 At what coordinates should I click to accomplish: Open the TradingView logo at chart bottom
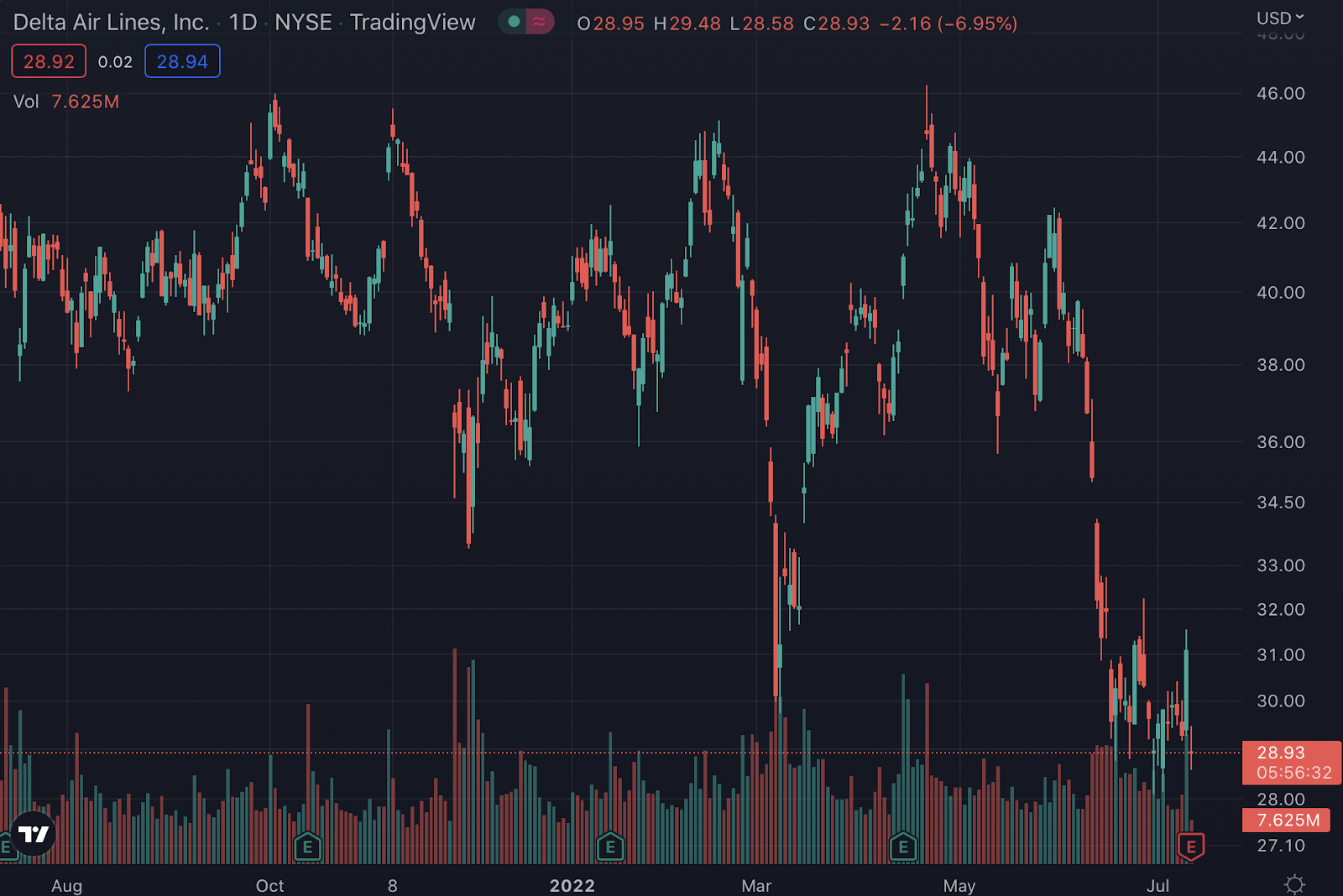(x=34, y=834)
